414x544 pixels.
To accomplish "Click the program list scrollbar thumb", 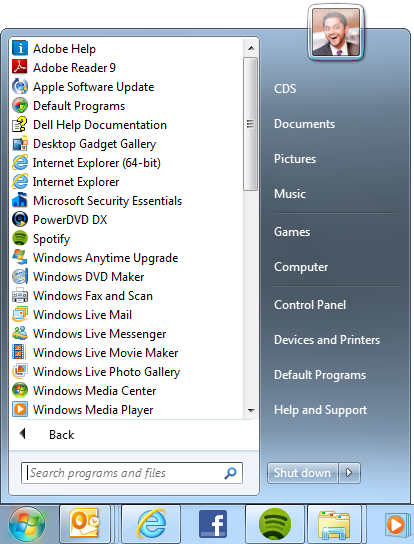I will pos(251,124).
